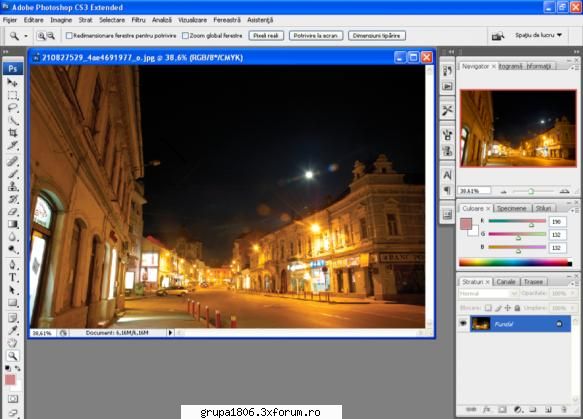Screen dimensions: 583x419
Task: Open the Character panel icon in dock
Action: tap(447, 175)
